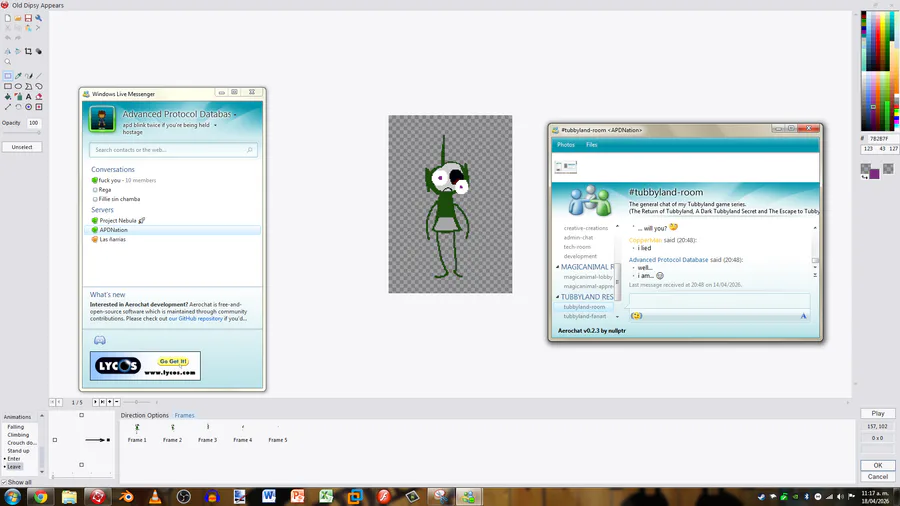The image size is (900, 506).
Task: Pick the purple foreground color swatch
Action: click(874, 174)
